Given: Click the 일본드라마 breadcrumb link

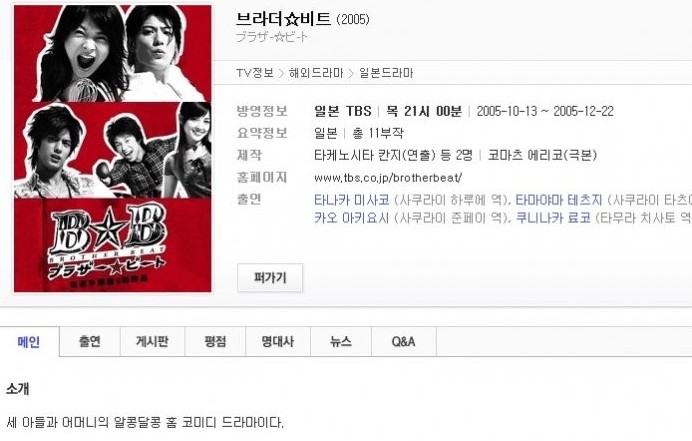Looking at the screenshot, I should (x=386, y=73).
